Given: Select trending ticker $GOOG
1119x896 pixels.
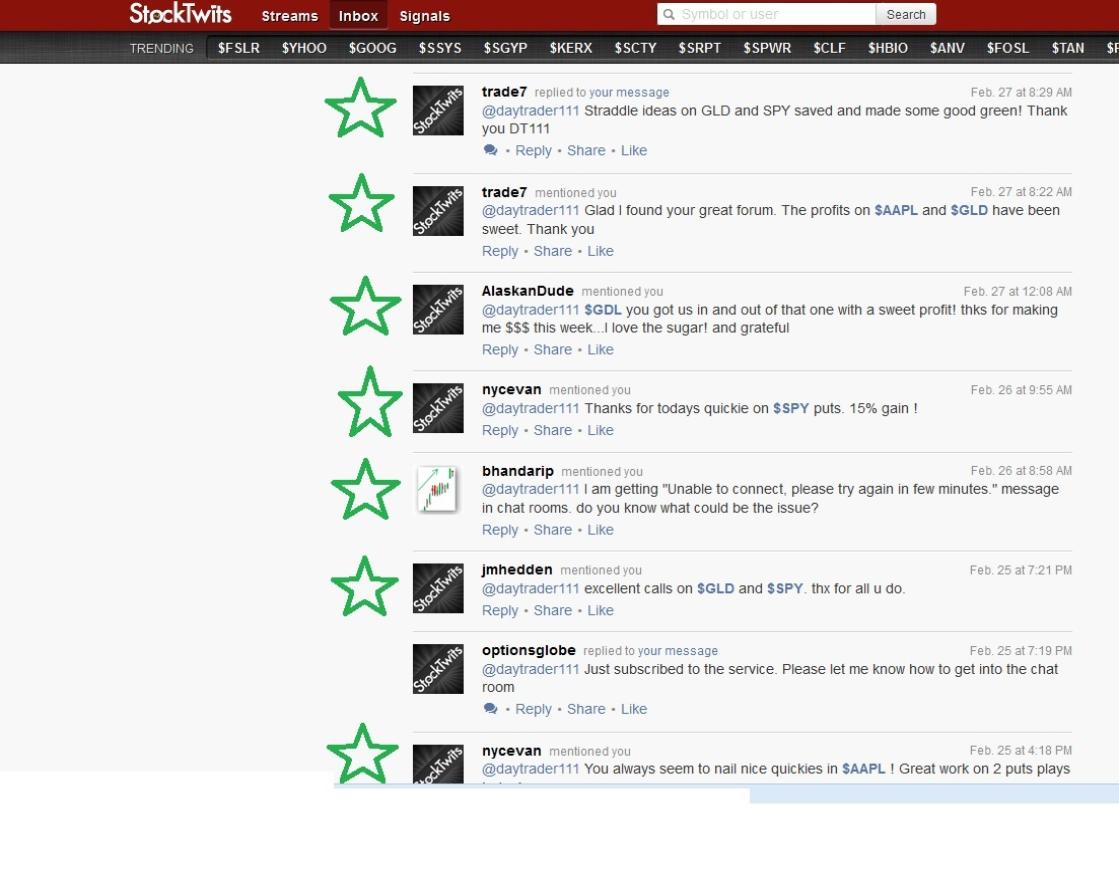Looking at the screenshot, I should point(372,48).
